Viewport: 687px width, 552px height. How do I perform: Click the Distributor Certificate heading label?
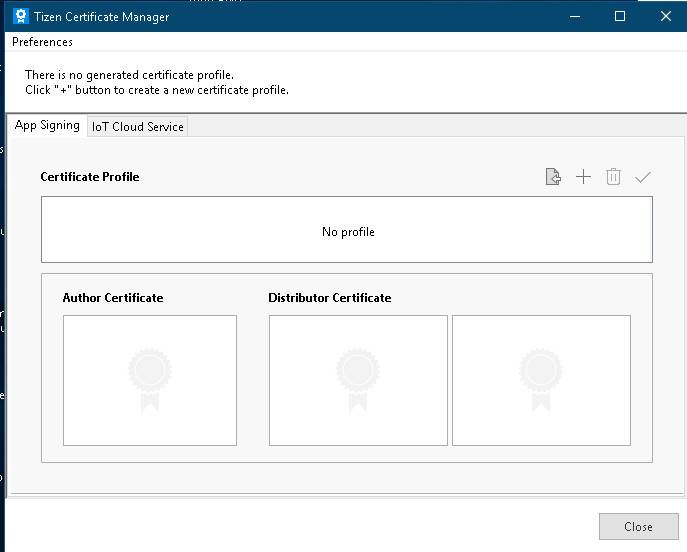329,297
